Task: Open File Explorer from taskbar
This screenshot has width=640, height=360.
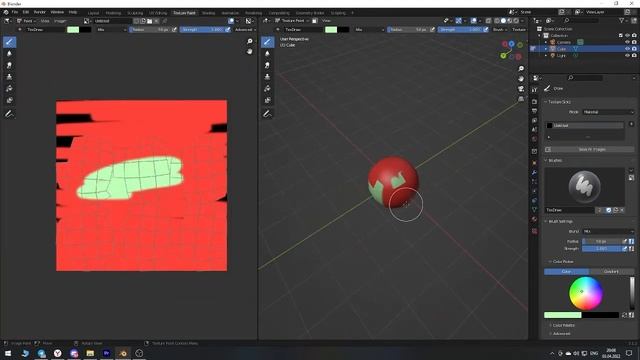Action: tap(90, 353)
